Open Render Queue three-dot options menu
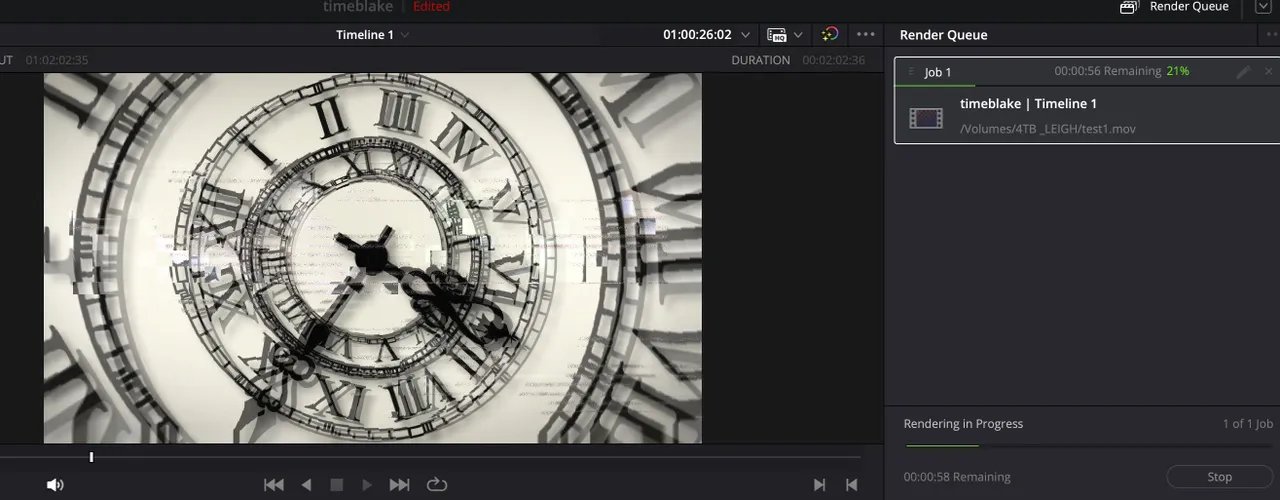 tap(1271, 35)
